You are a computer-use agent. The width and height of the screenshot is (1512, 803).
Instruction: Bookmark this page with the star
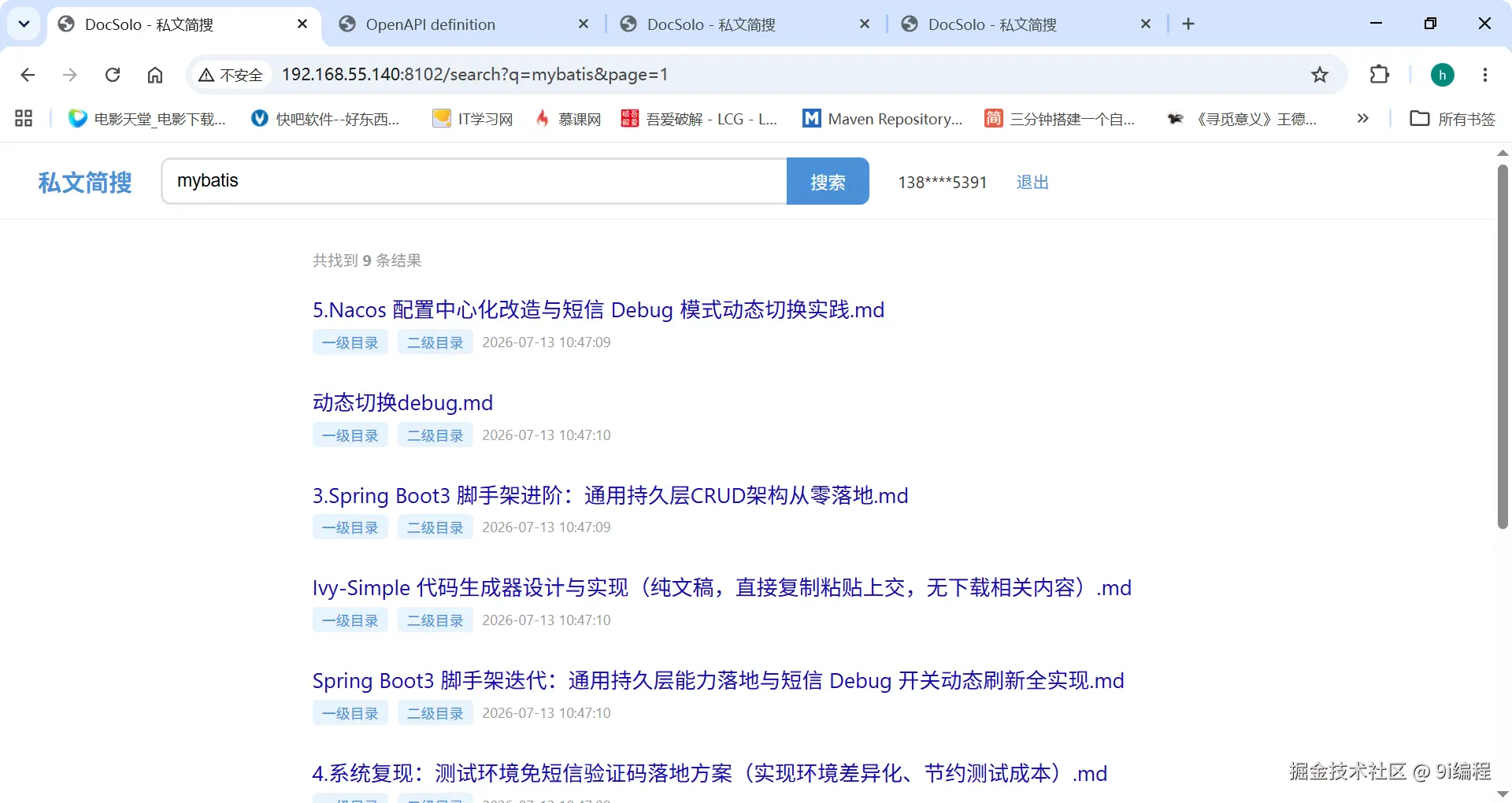point(1320,75)
